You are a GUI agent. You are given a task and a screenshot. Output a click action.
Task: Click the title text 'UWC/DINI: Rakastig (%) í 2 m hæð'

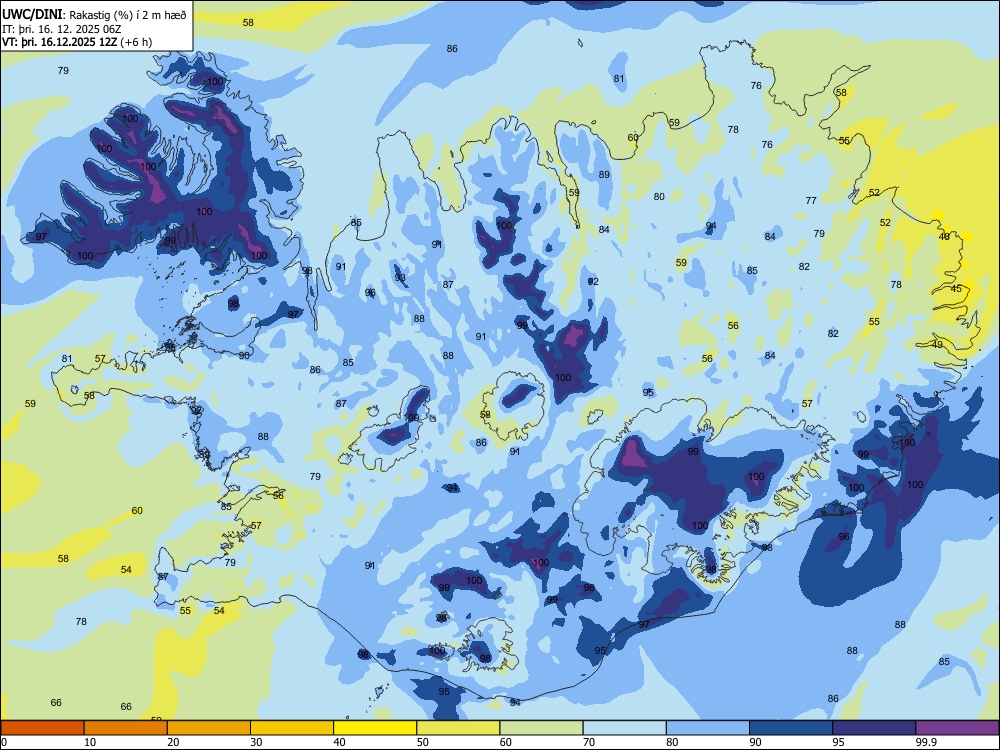[x=94, y=15]
